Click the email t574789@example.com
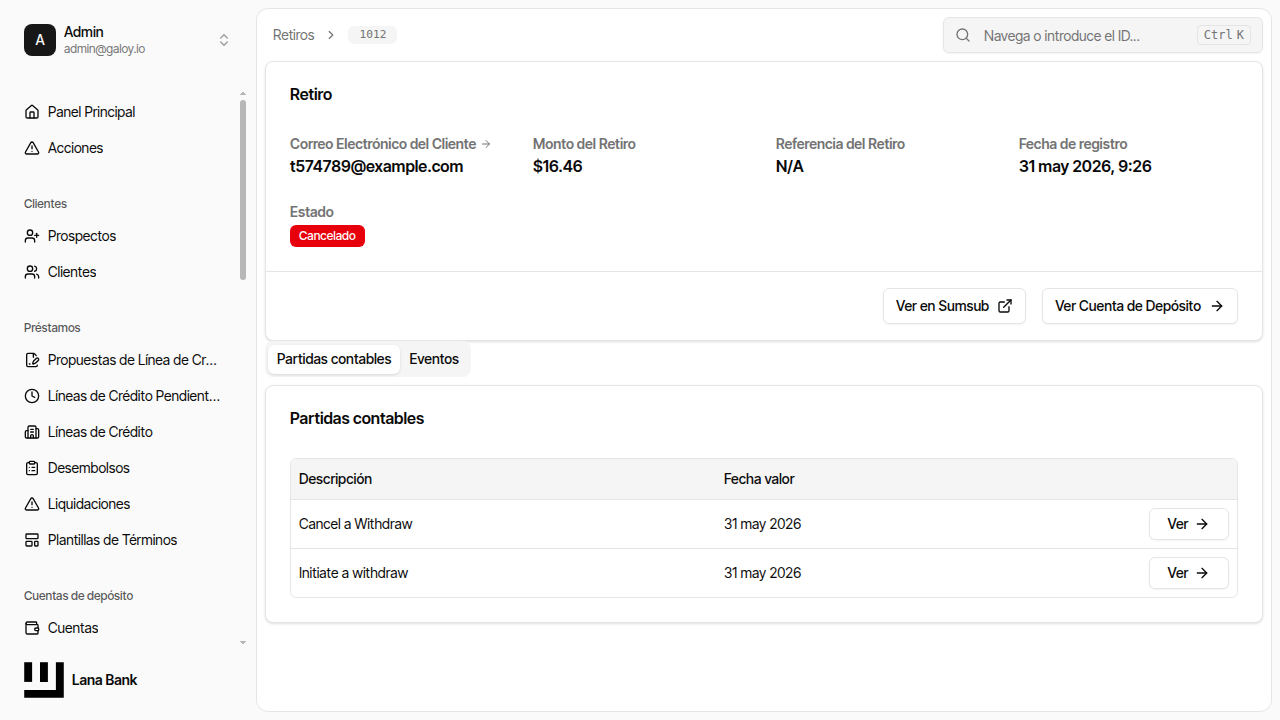Screen dimensions: 1280x720 pyautogui.click(x=376, y=166)
